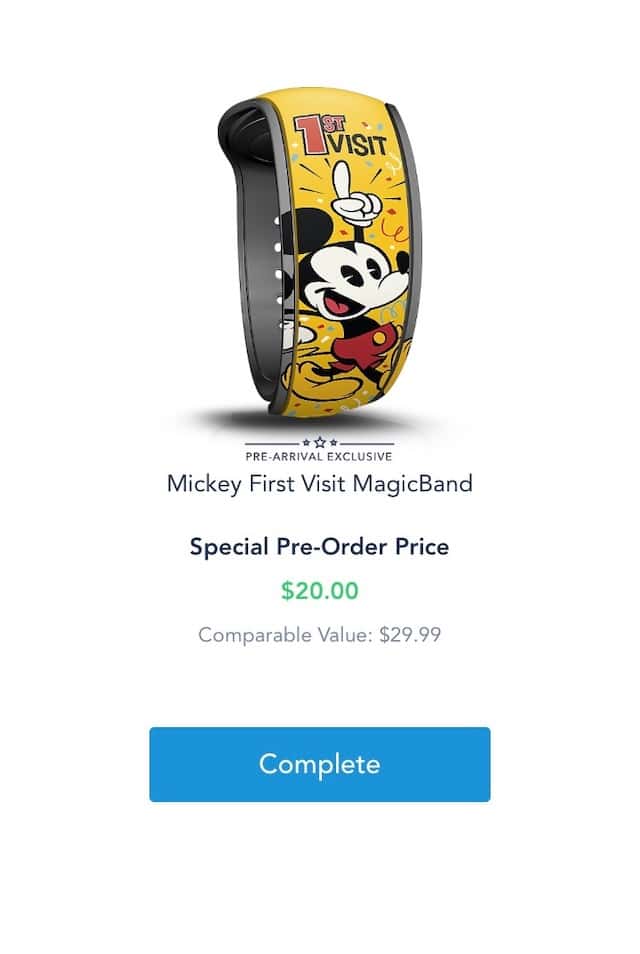Click the three-star divider icon
Viewport: 640px width, 954px height.
click(x=320, y=442)
